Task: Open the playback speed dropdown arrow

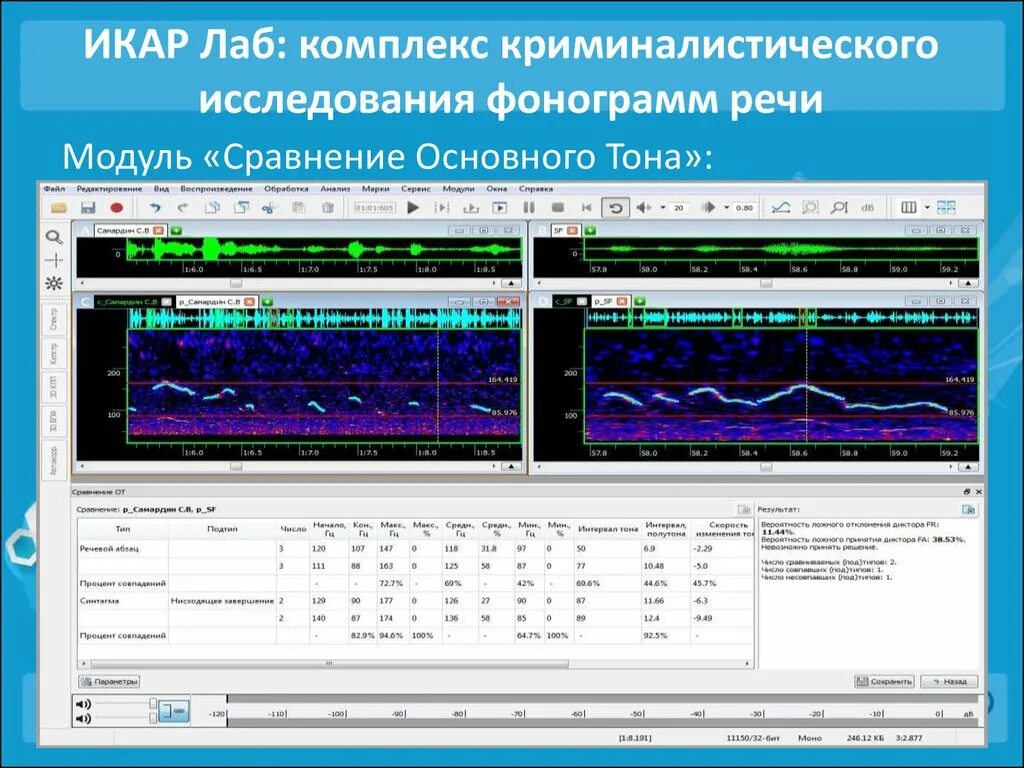Action: coord(726,208)
